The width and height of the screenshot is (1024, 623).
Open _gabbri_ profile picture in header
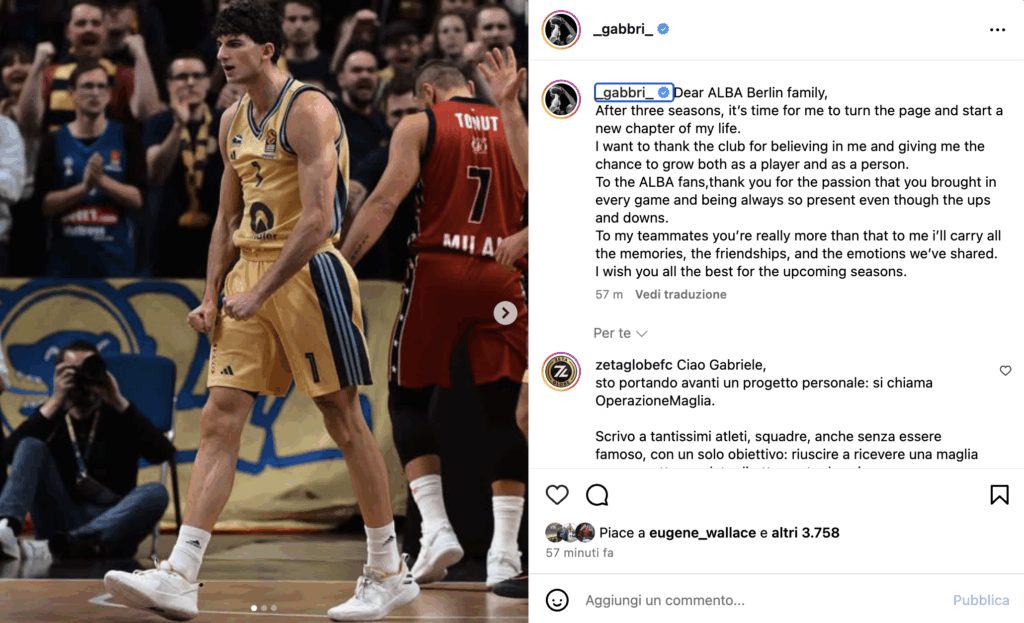561,30
